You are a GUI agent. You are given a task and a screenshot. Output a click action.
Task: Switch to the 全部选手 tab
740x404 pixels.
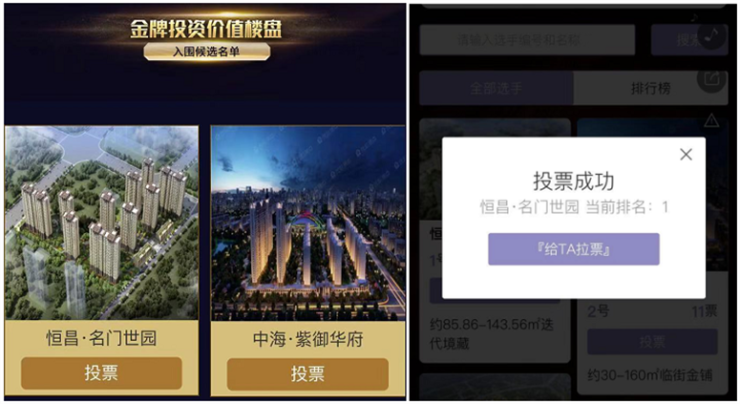(496, 88)
